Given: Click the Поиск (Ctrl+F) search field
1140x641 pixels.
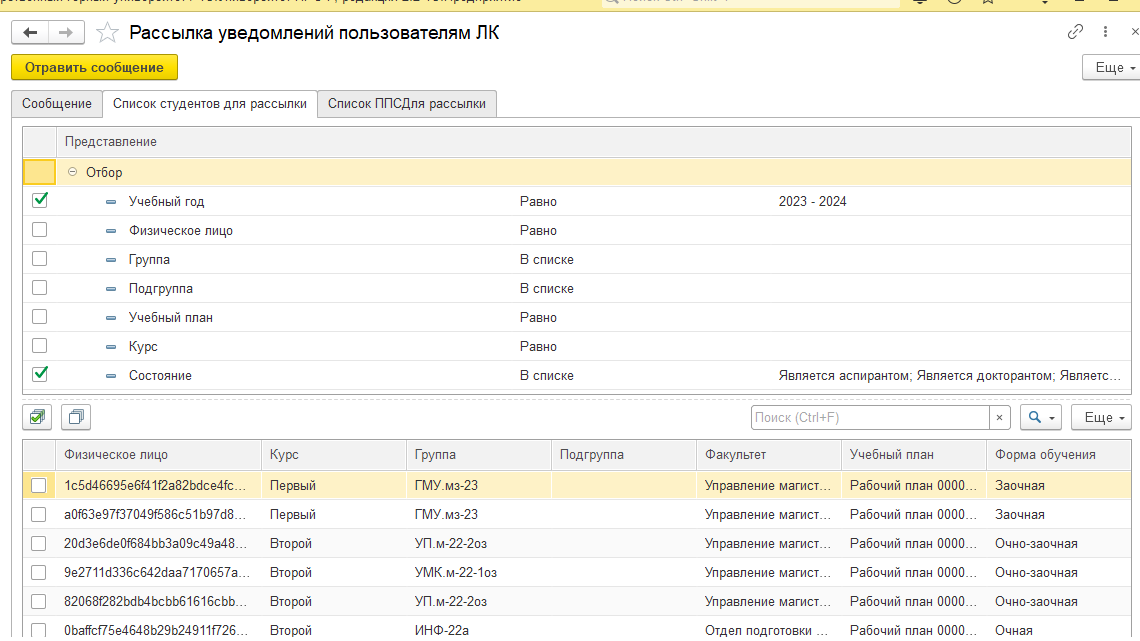Looking at the screenshot, I should (x=870, y=417).
